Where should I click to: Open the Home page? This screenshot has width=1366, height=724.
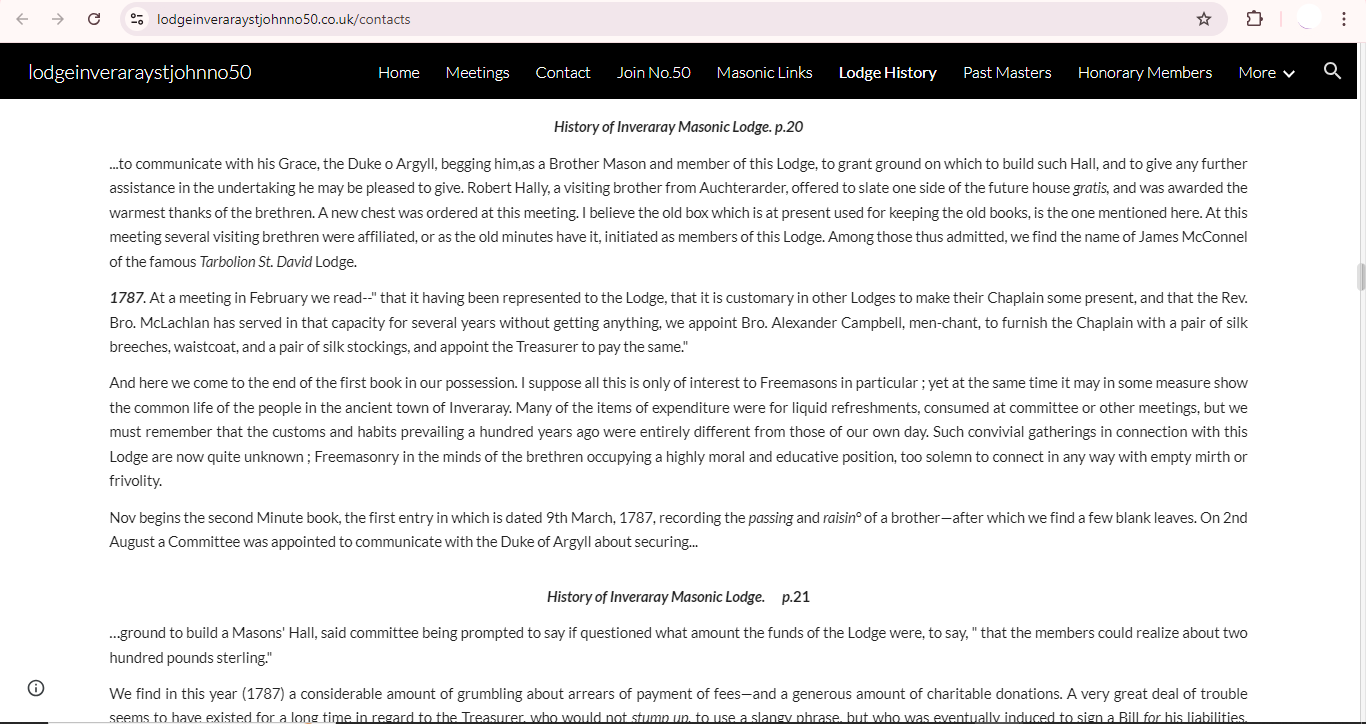click(399, 72)
